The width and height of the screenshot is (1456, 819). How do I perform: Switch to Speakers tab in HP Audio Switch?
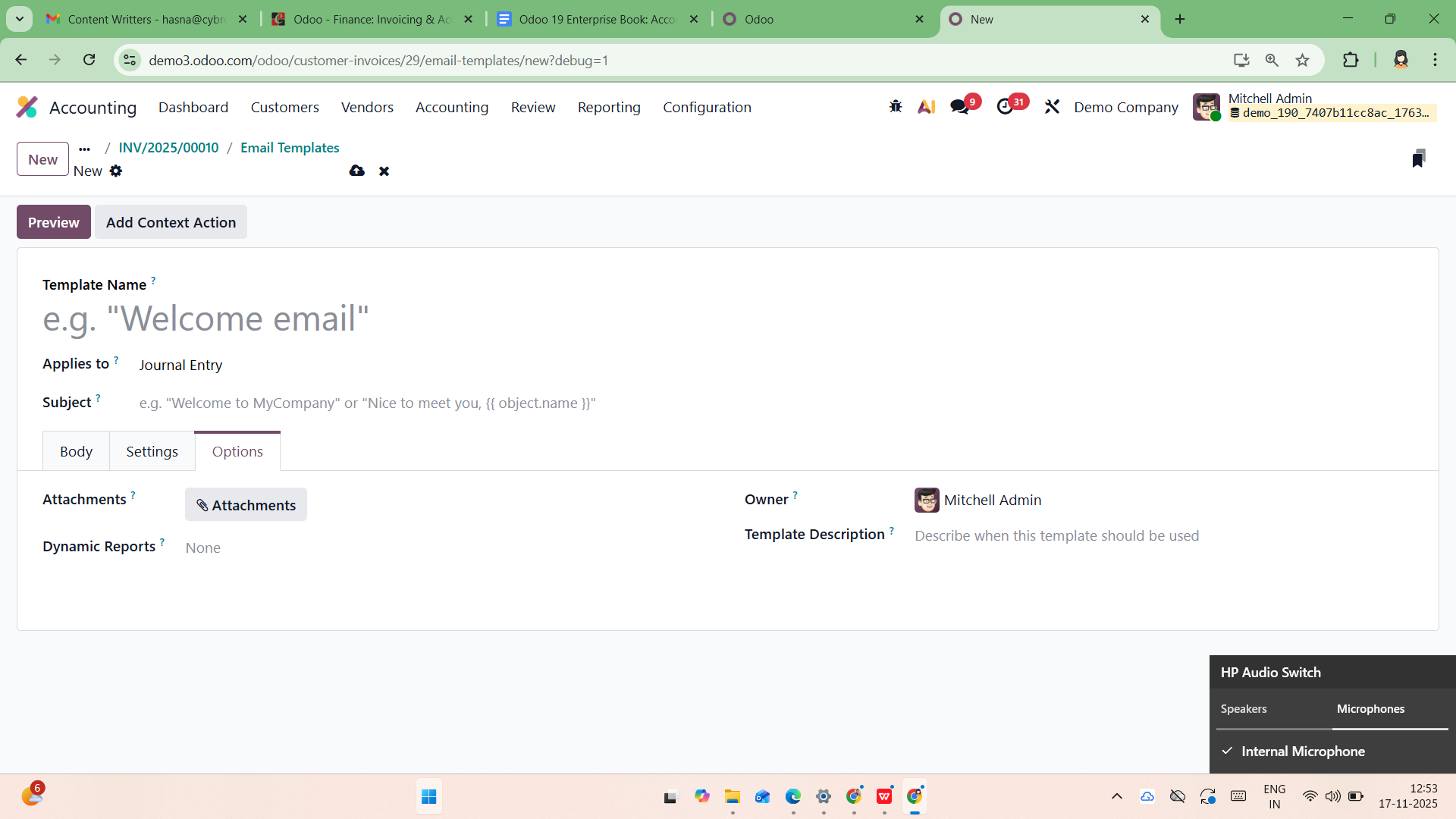pos(1244,709)
